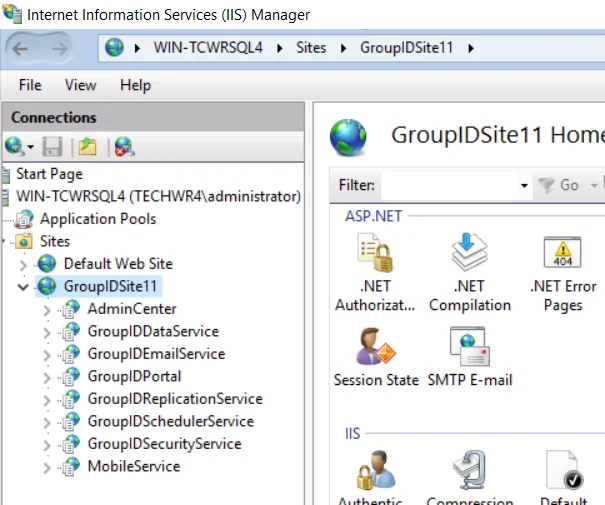The height and width of the screenshot is (505, 605).
Task: Click the Up folder icon in Connections toolbar
Action: (87, 147)
